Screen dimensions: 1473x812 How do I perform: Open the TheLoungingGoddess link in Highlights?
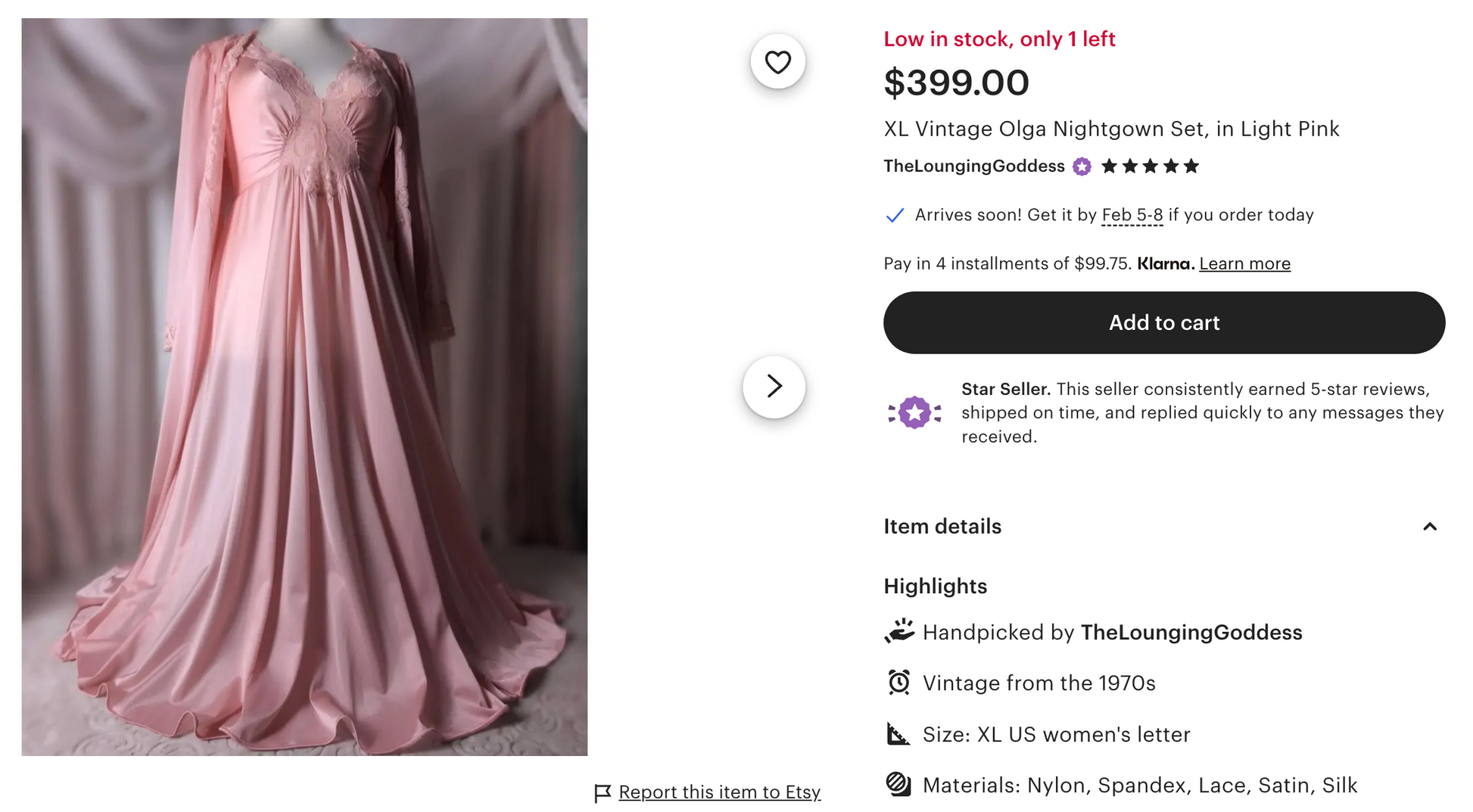pyautogui.click(x=1191, y=633)
